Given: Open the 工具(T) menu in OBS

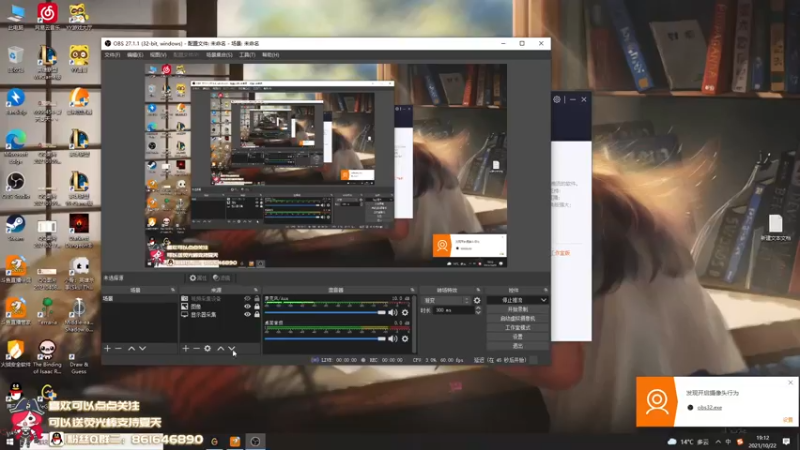Looking at the screenshot, I should 247,55.
